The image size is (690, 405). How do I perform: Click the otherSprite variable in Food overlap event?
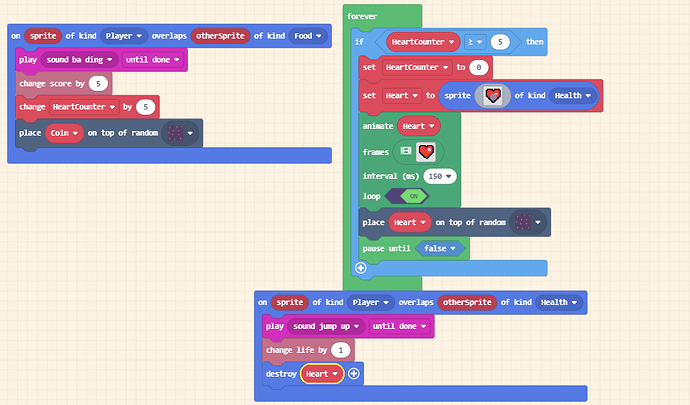(220, 36)
